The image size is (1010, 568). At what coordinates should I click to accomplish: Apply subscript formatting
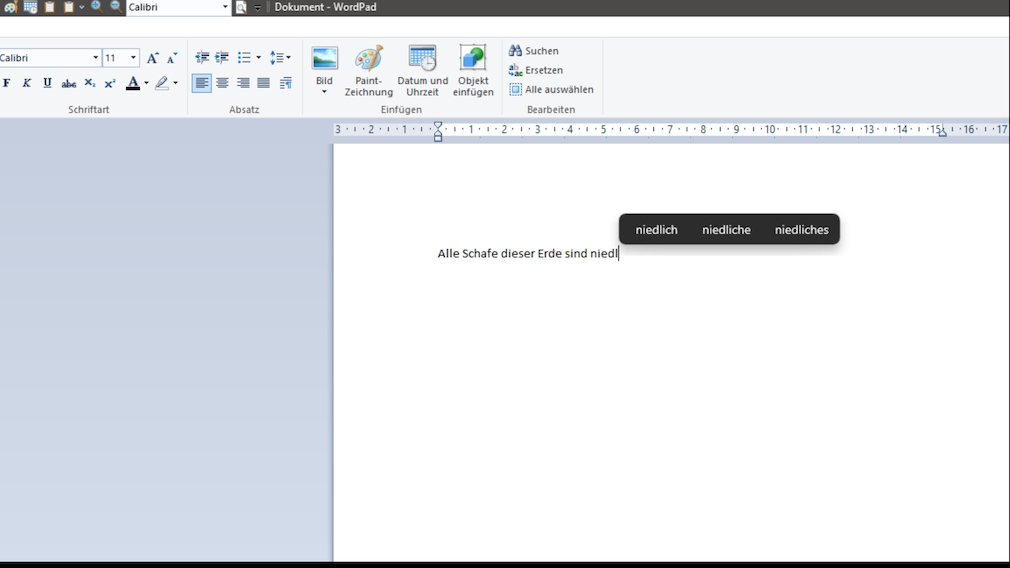(90, 83)
